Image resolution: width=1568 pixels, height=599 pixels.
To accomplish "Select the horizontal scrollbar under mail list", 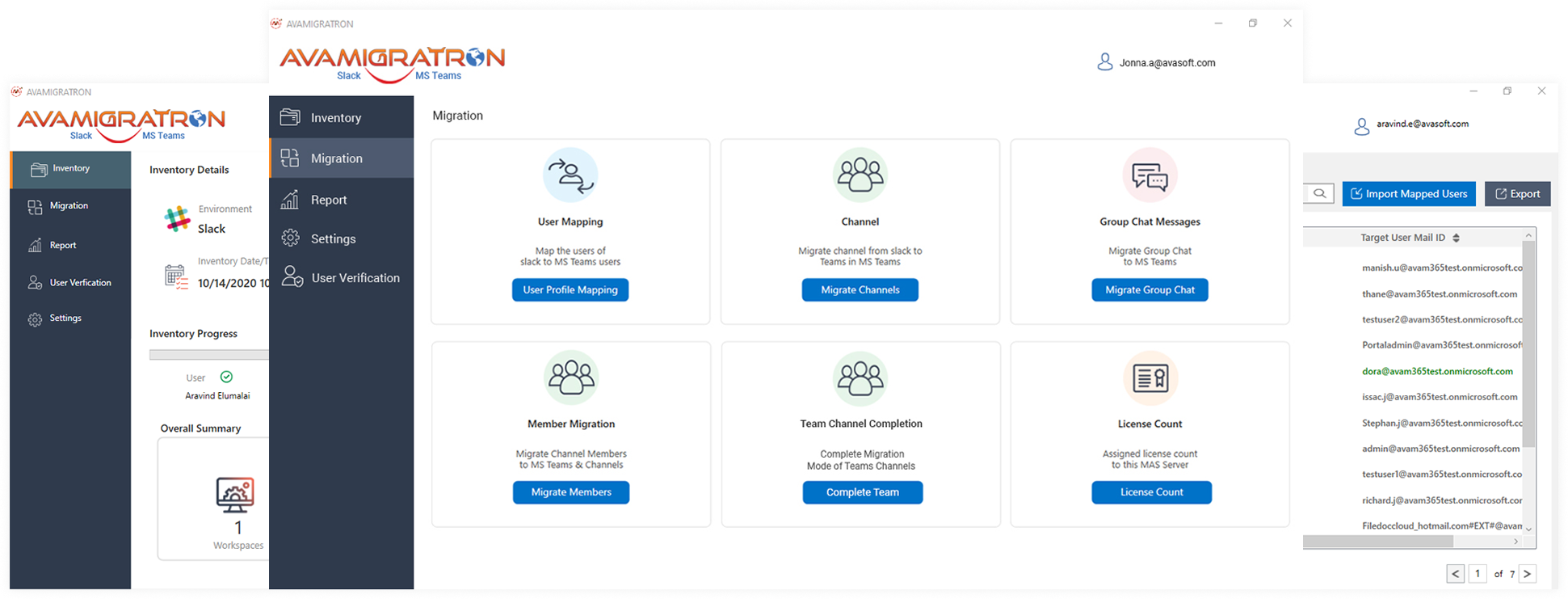I will (x=1378, y=541).
